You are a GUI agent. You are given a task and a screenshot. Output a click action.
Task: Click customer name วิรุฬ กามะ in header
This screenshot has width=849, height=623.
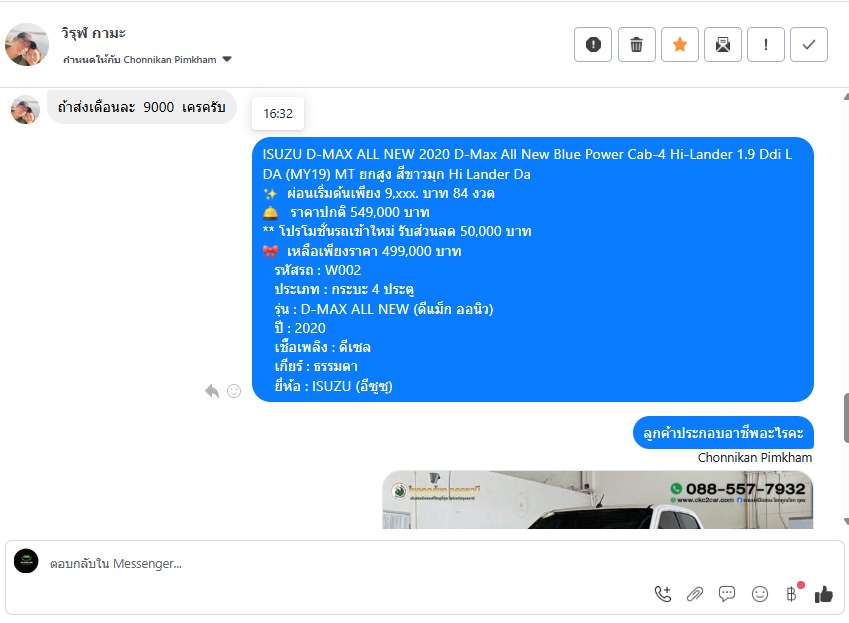click(93, 33)
